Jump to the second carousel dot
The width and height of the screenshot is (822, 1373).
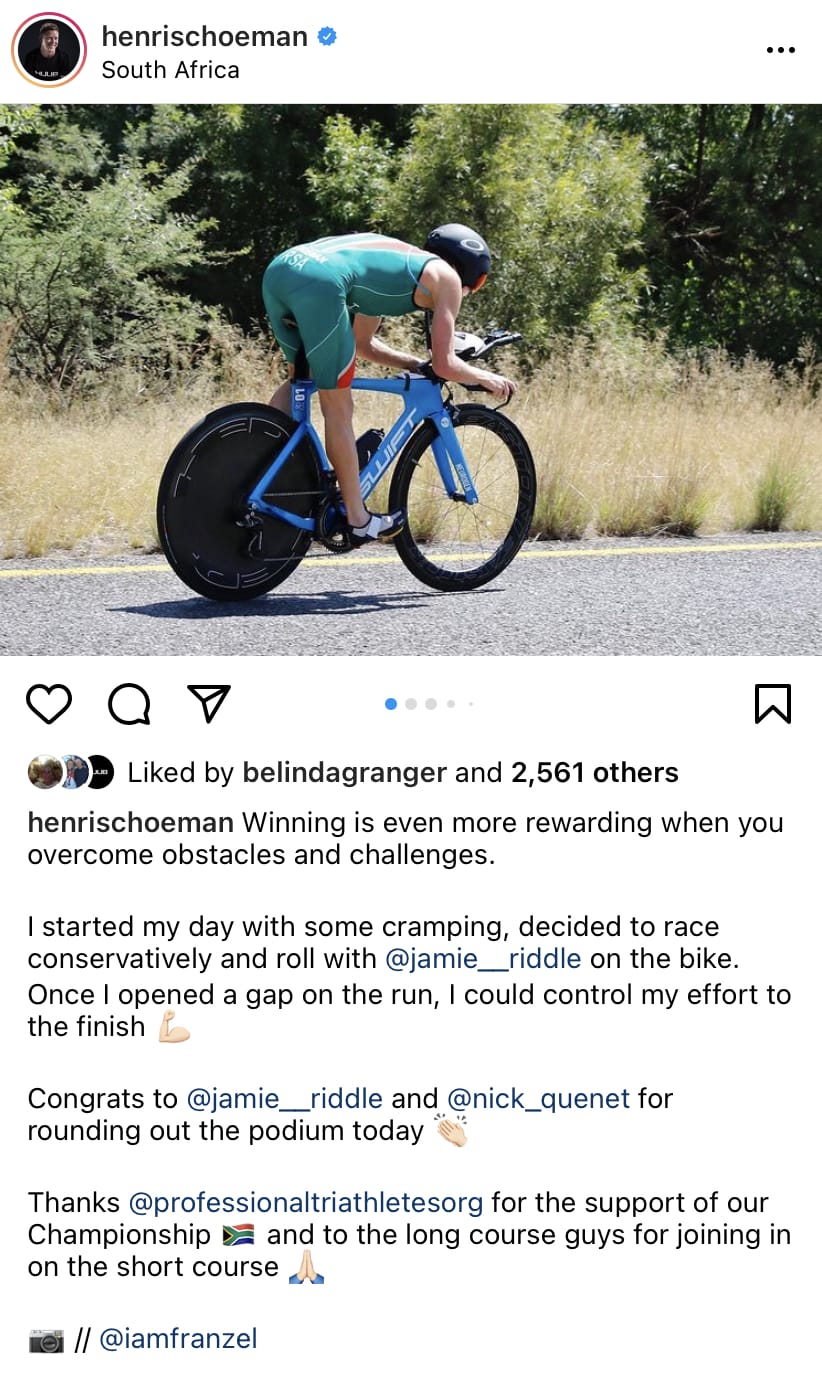point(411,704)
